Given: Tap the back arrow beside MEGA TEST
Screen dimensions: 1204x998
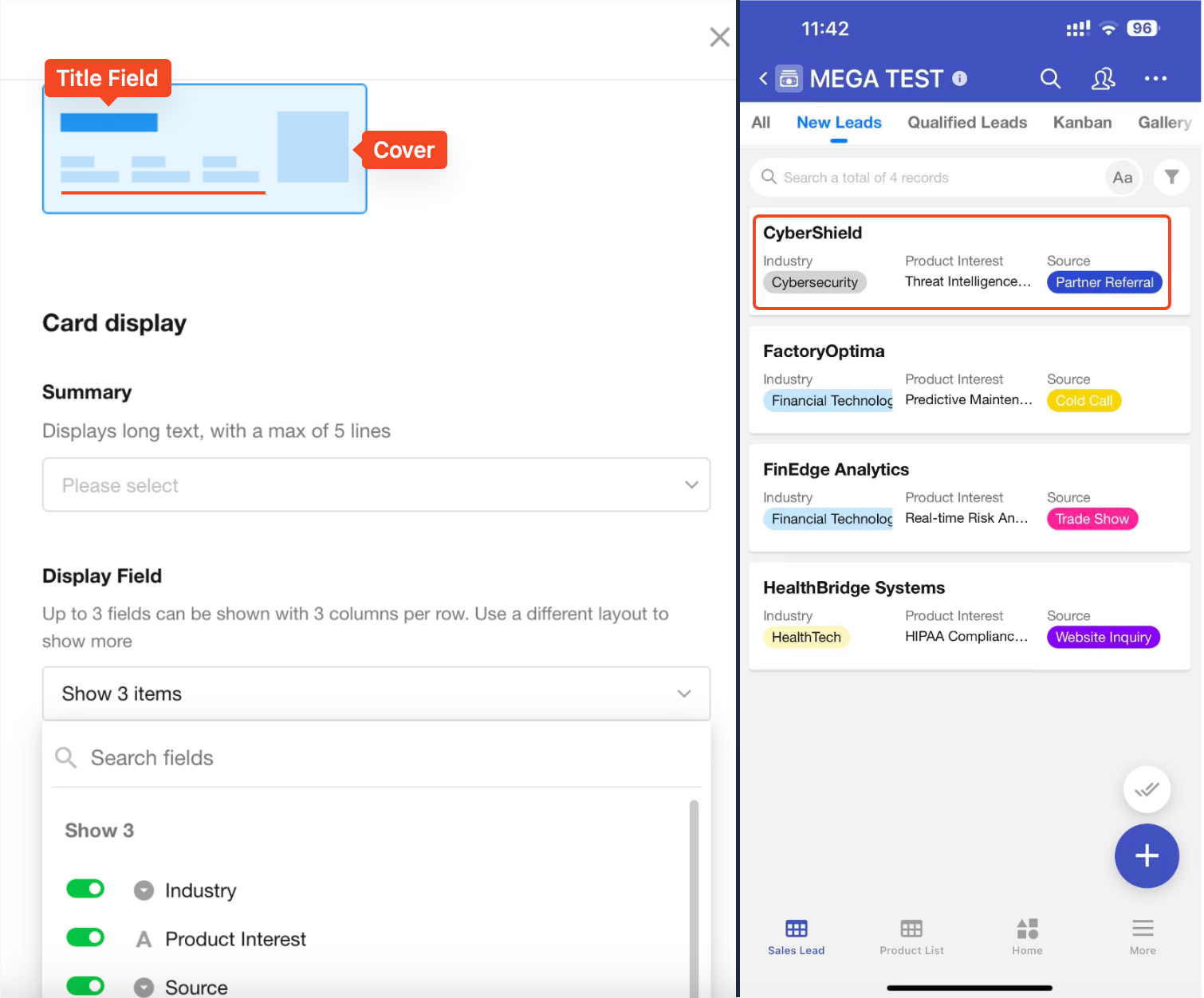Looking at the screenshot, I should click(x=763, y=78).
